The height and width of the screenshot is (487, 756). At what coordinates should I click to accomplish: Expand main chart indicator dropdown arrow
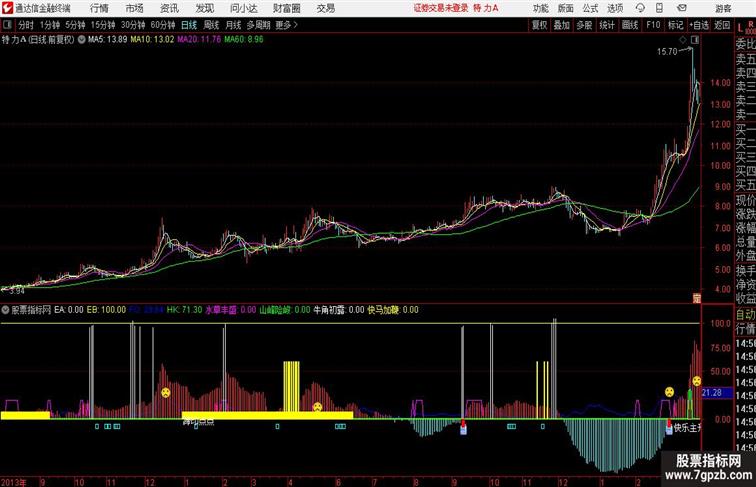(81, 40)
